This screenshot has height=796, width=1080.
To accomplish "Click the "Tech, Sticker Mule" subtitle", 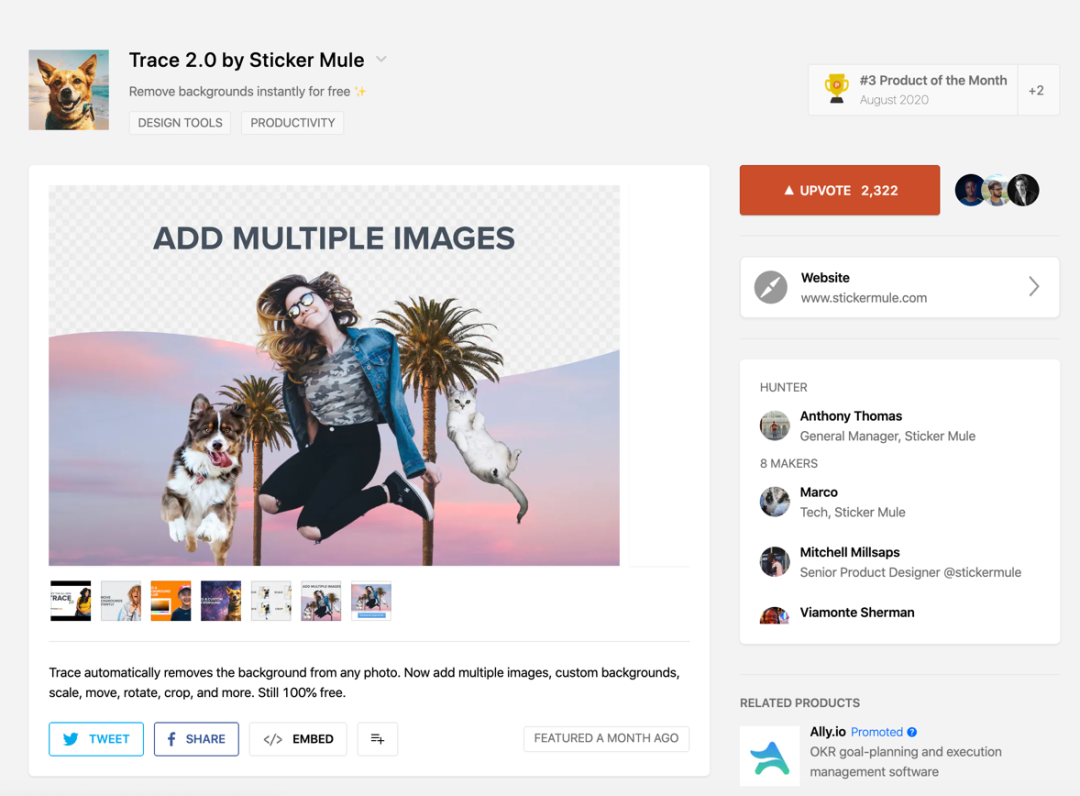I will [852, 512].
